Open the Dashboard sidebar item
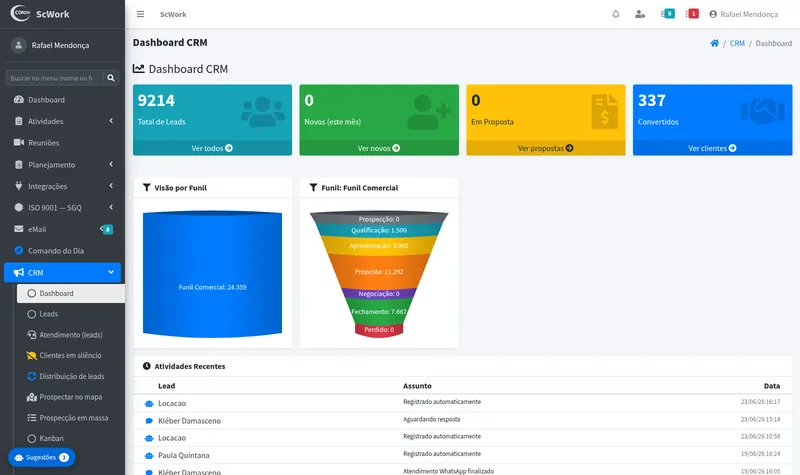 (62, 100)
